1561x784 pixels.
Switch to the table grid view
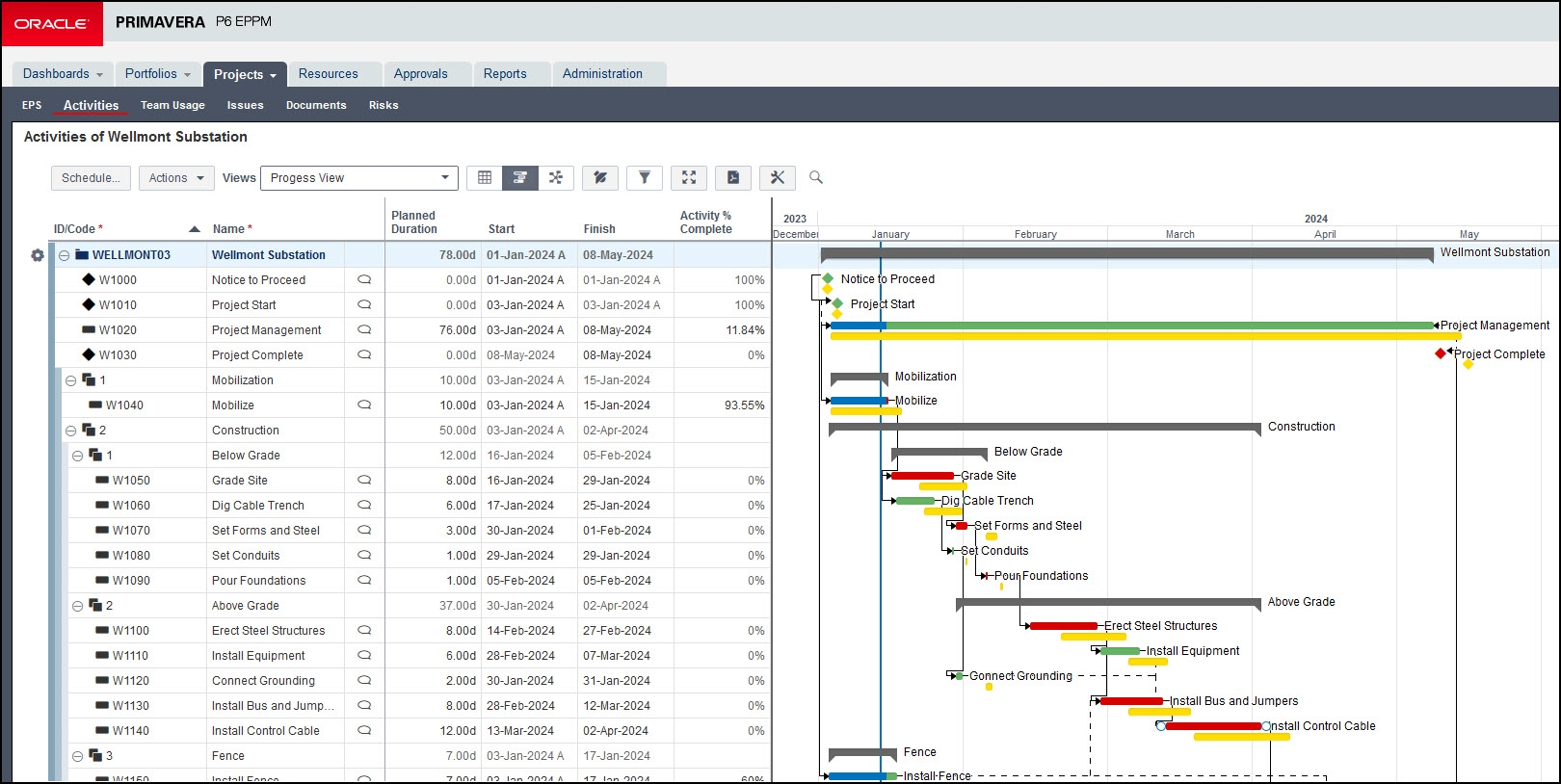tap(485, 177)
